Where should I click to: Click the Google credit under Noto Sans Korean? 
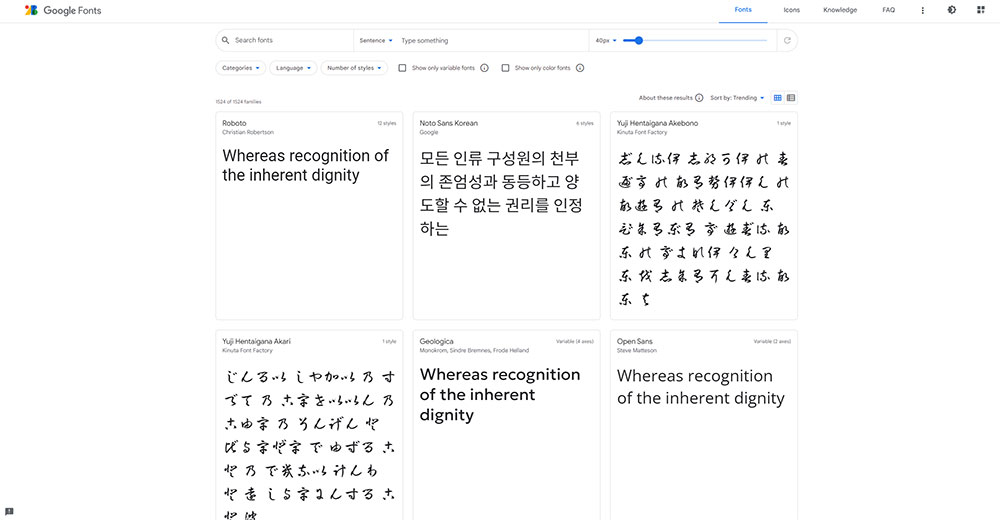tap(429, 132)
